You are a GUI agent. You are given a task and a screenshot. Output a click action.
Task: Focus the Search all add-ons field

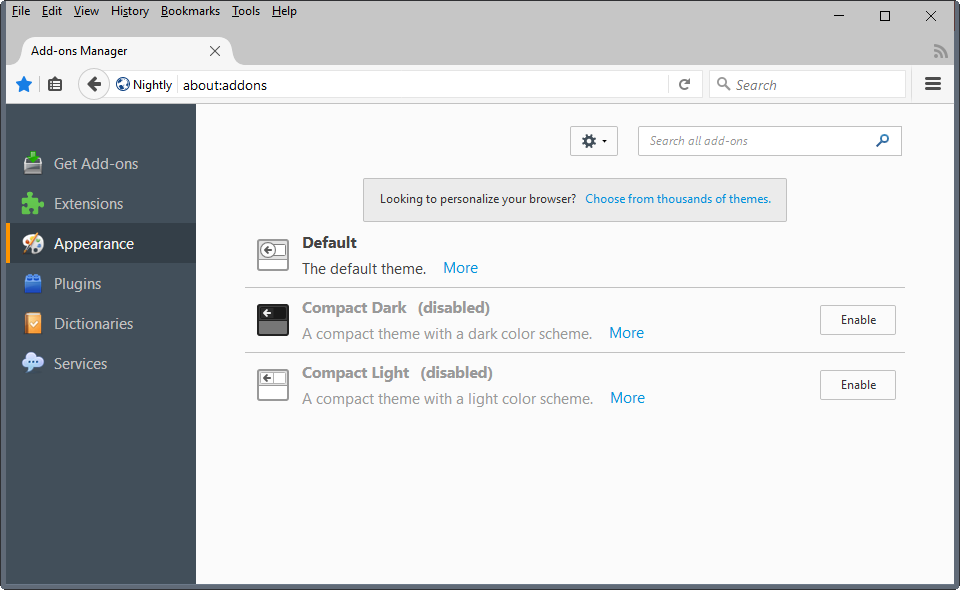click(770, 141)
